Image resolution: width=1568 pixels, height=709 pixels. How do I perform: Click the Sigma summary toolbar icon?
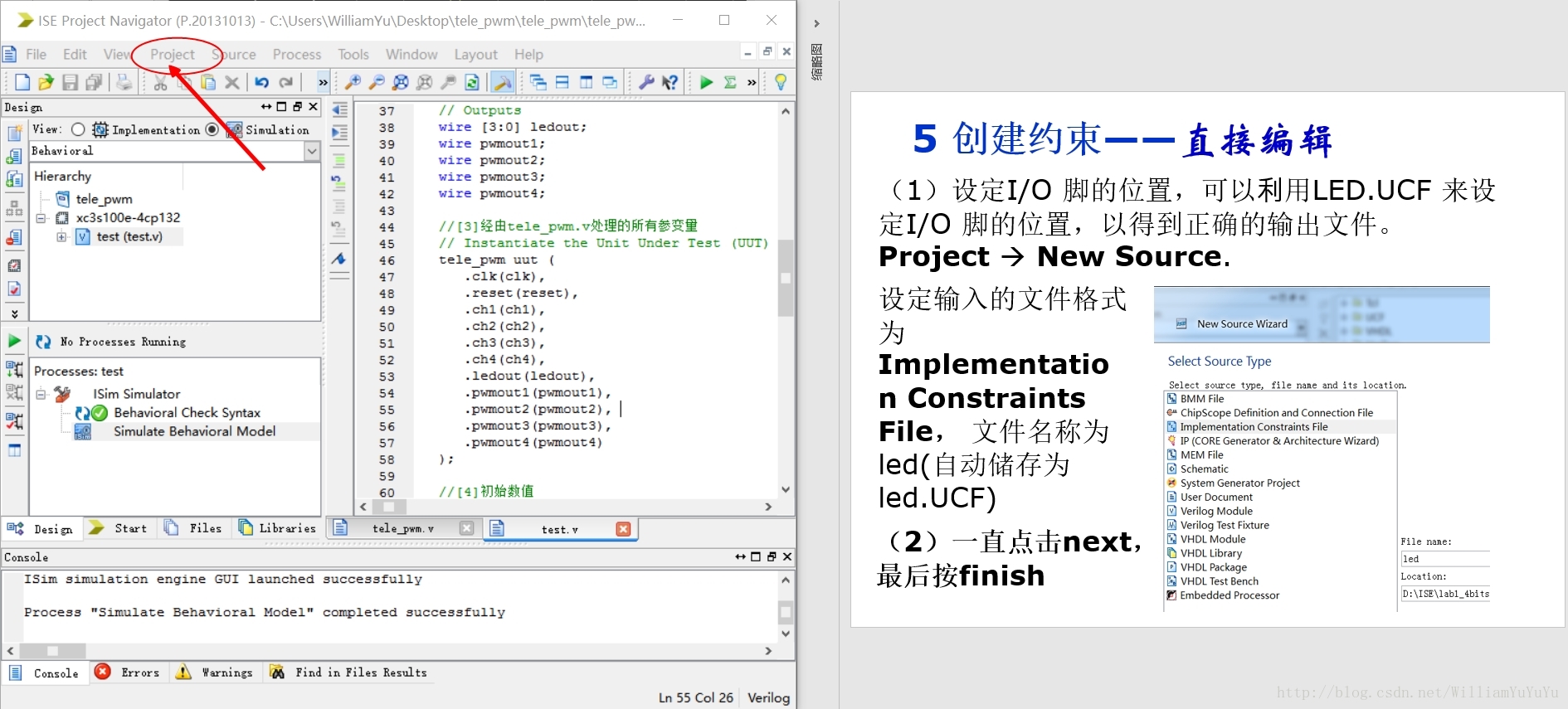point(730,82)
